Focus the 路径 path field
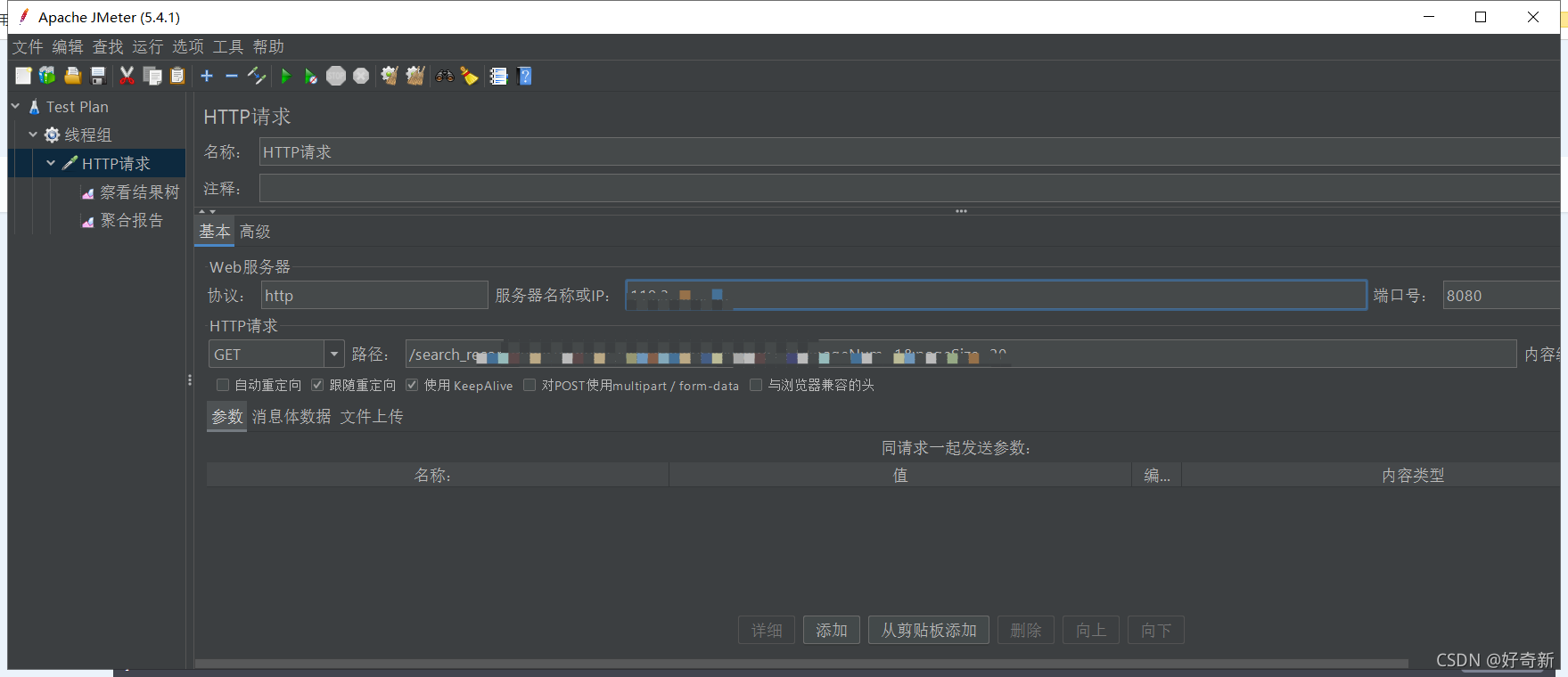 pos(960,354)
